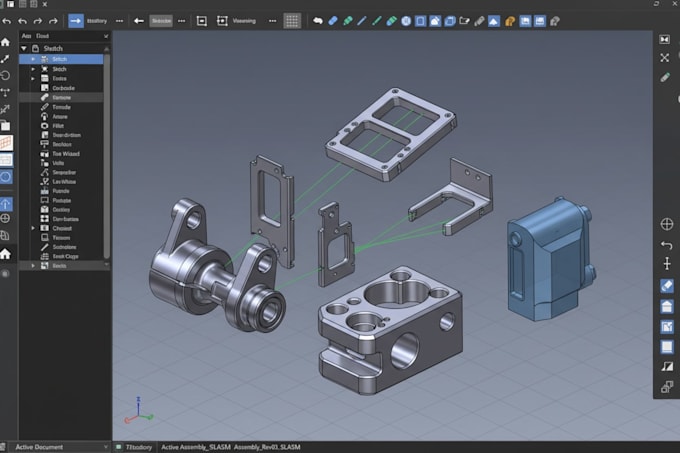Select the green marker tool
The height and width of the screenshot is (453, 680).
[347, 21]
